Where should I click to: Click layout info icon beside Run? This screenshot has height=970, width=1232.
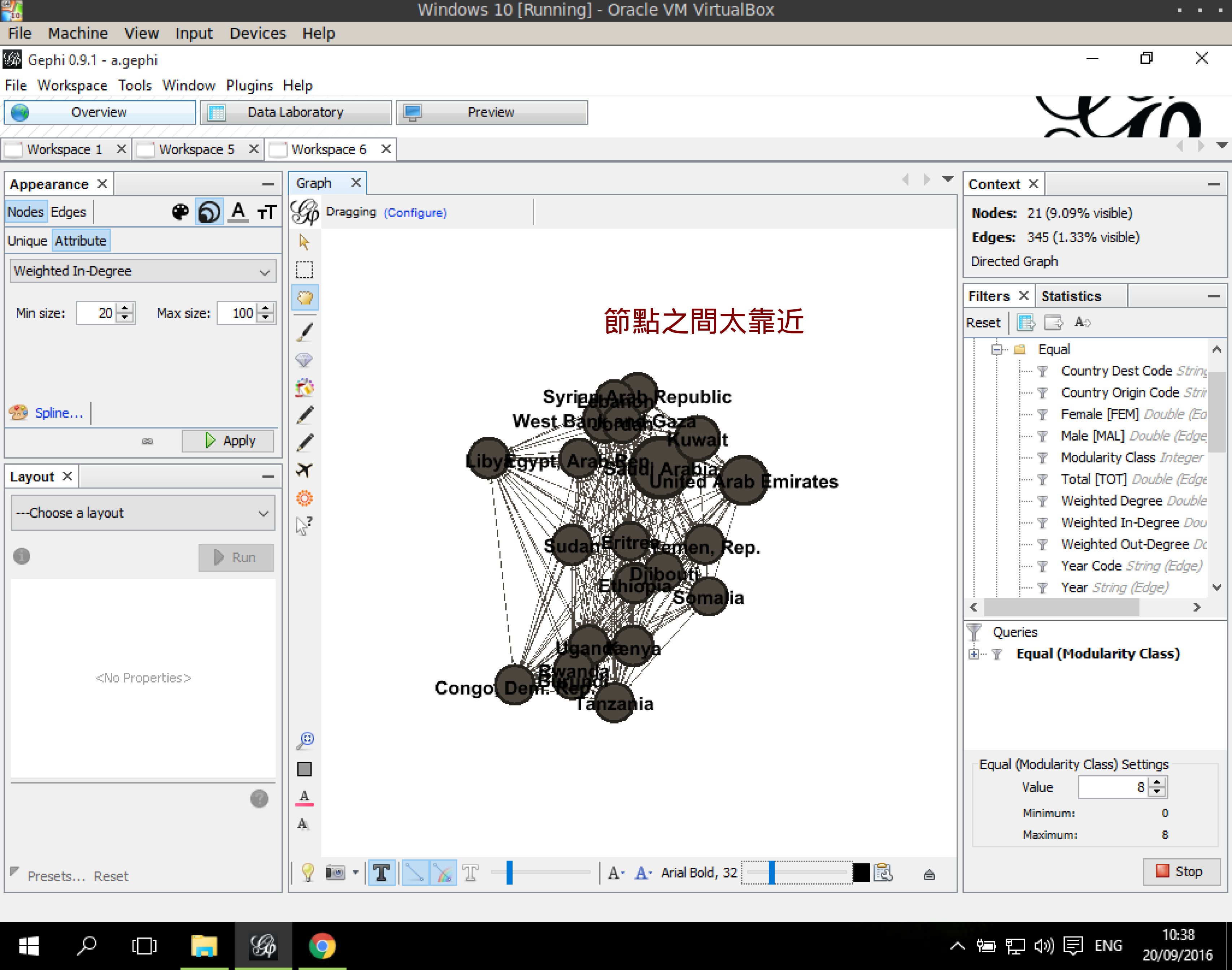pyautogui.click(x=22, y=557)
